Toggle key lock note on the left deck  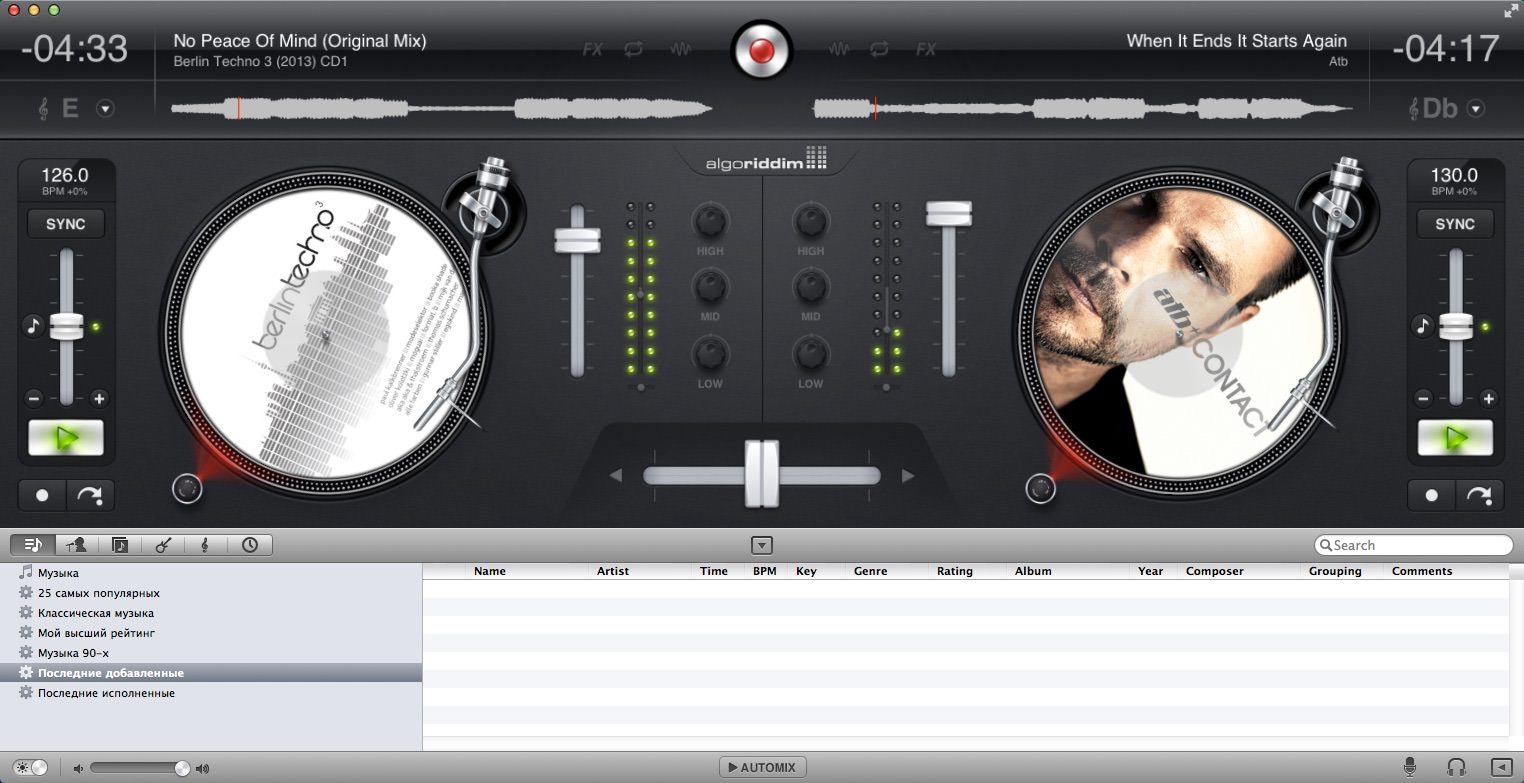pos(33,326)
